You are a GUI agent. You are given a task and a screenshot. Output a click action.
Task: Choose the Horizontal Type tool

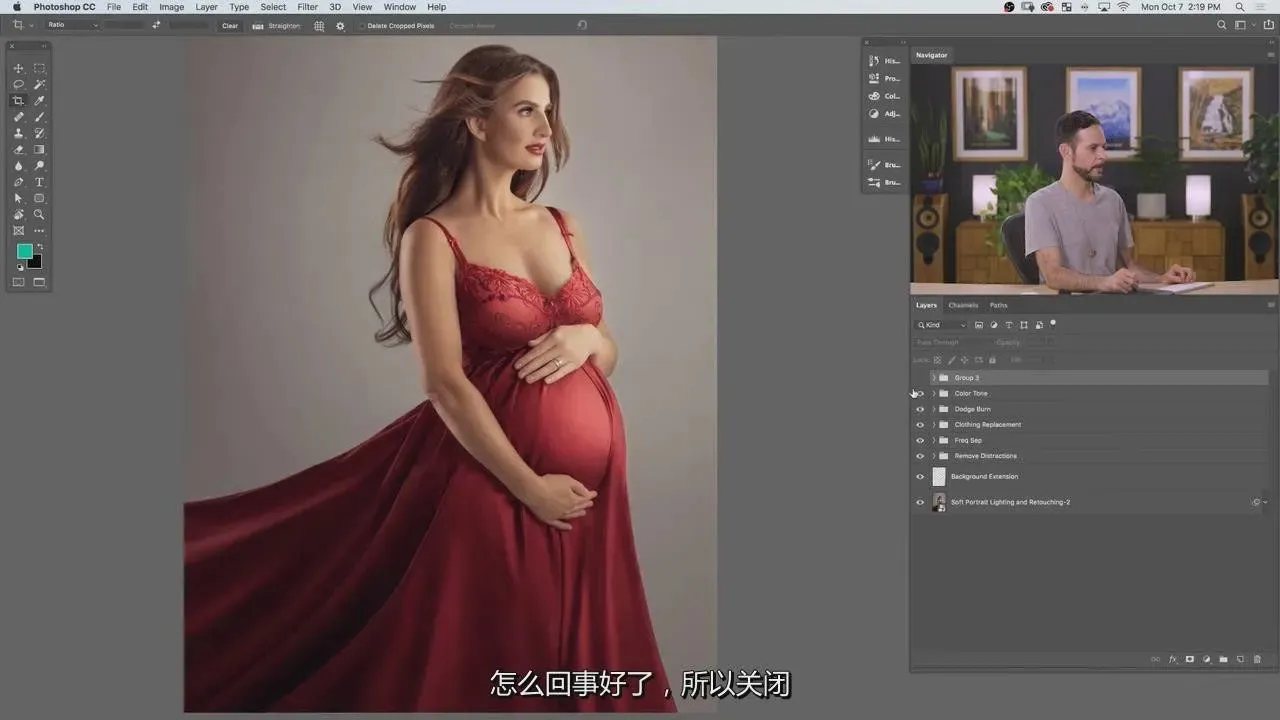click(40, 182)
